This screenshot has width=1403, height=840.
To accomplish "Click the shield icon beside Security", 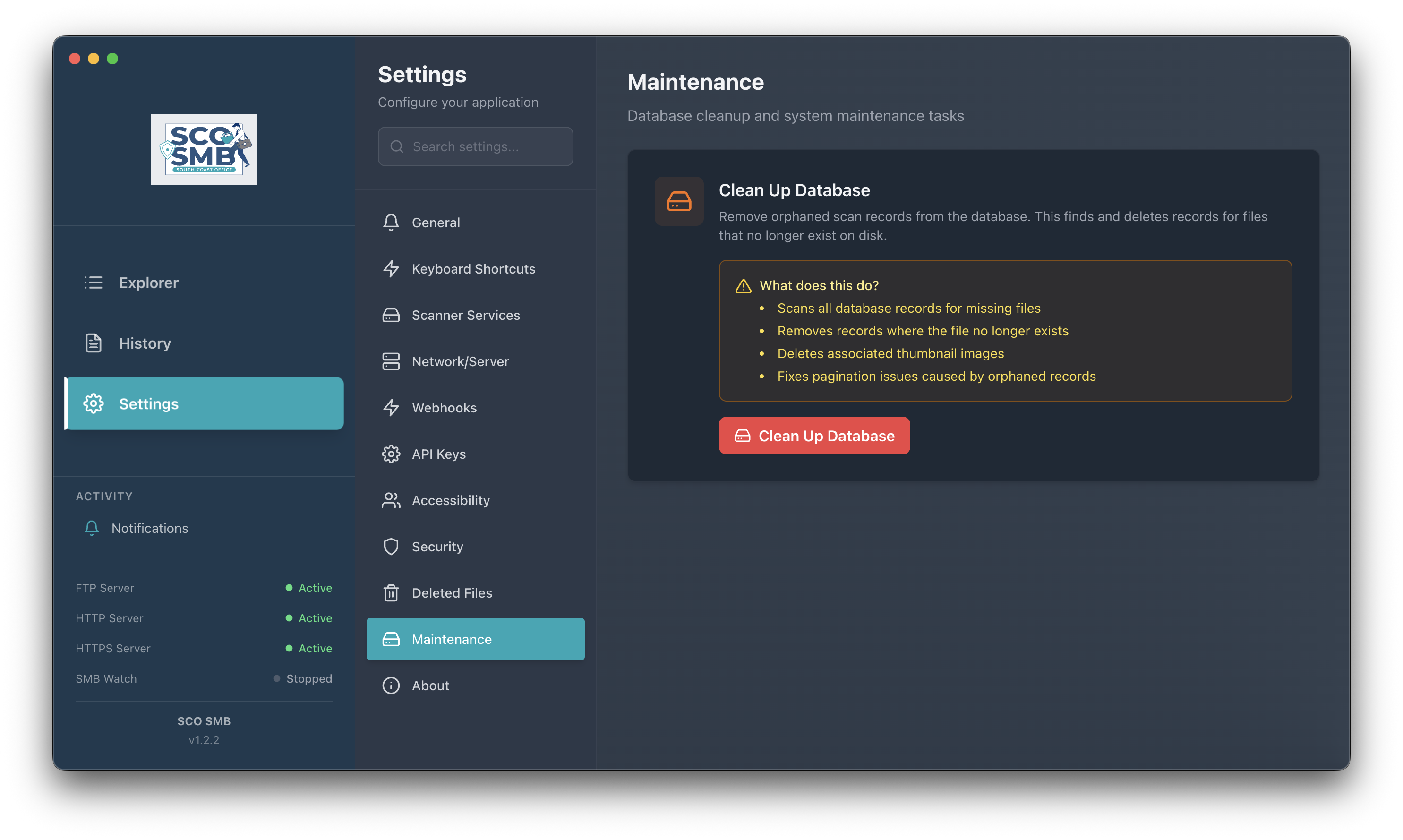I will coord(391,547).
